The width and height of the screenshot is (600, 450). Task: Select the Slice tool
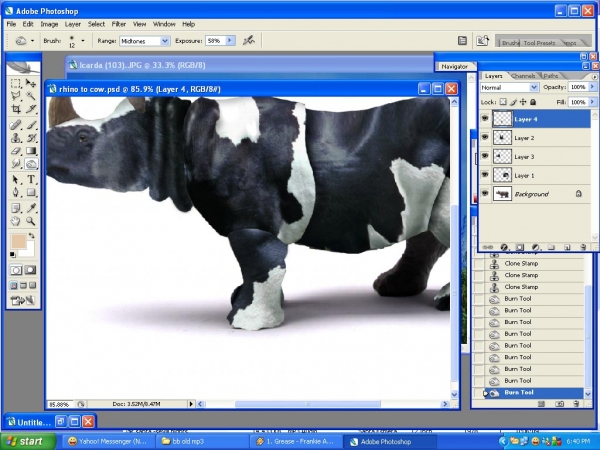point(31,109)
